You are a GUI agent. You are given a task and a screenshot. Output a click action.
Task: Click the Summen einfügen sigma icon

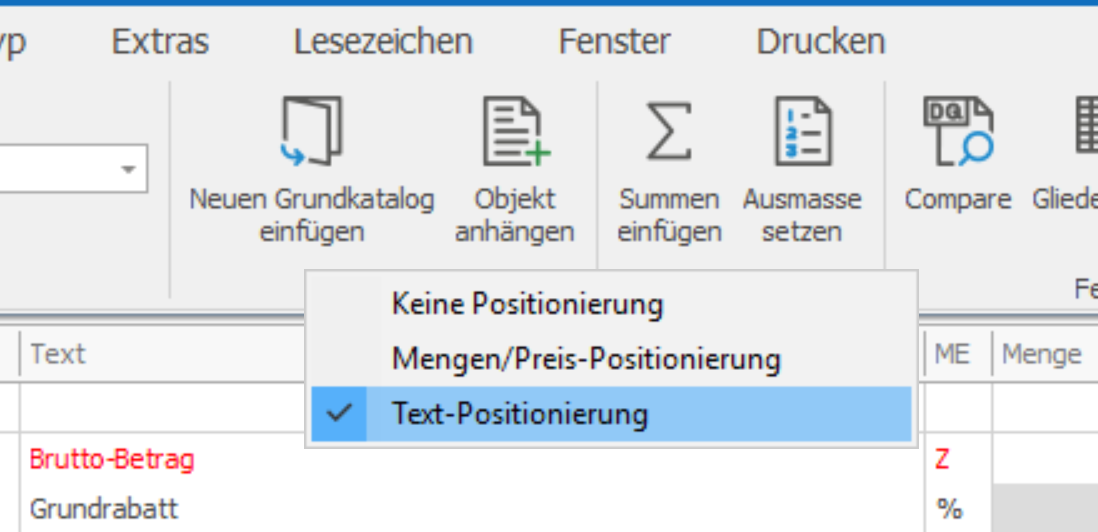coord(669,131)
